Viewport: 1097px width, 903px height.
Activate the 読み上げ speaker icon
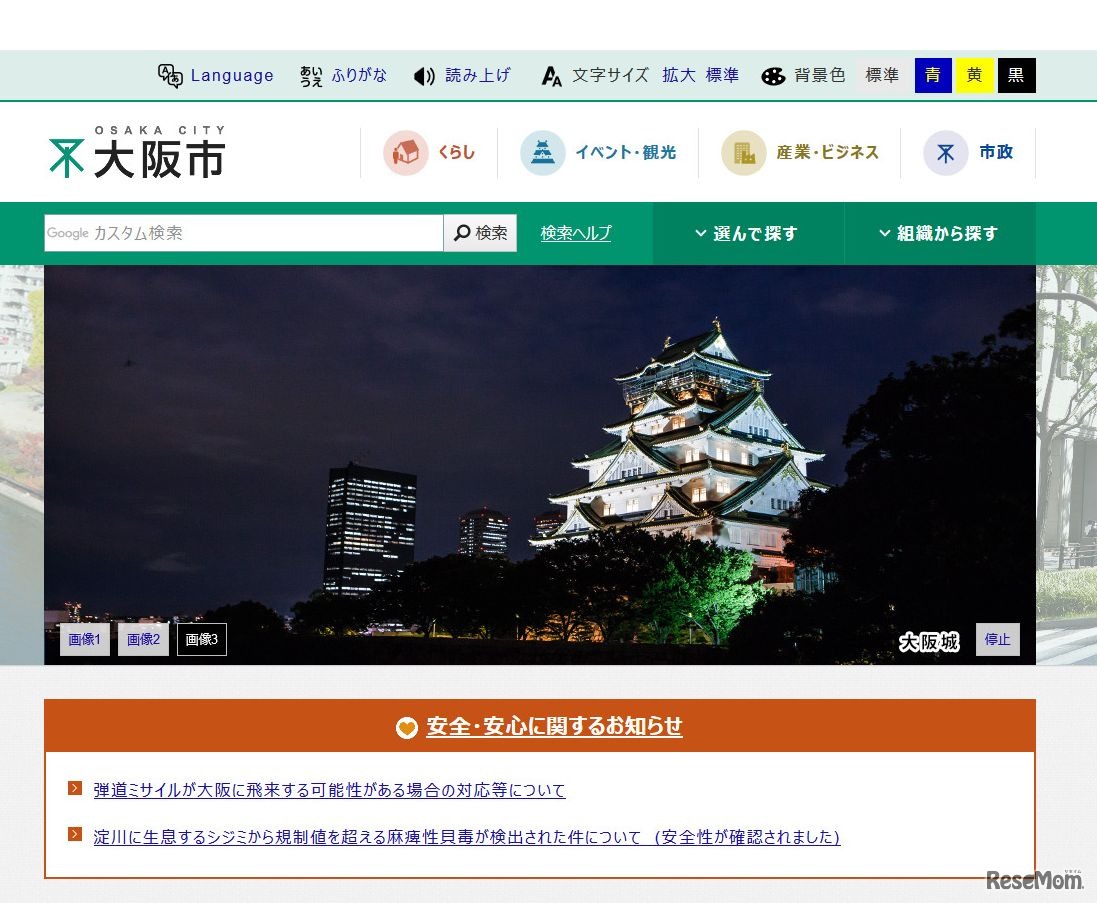coord(424,75)
